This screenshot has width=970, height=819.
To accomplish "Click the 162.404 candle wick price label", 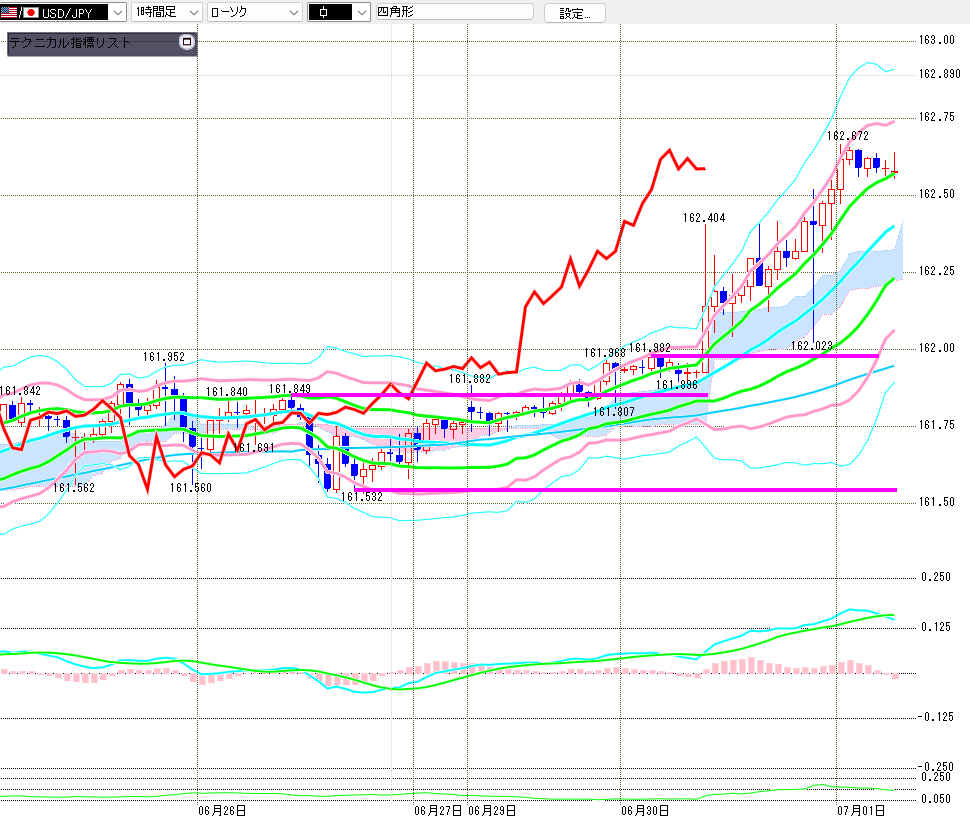I will click(x=704, y=218).
